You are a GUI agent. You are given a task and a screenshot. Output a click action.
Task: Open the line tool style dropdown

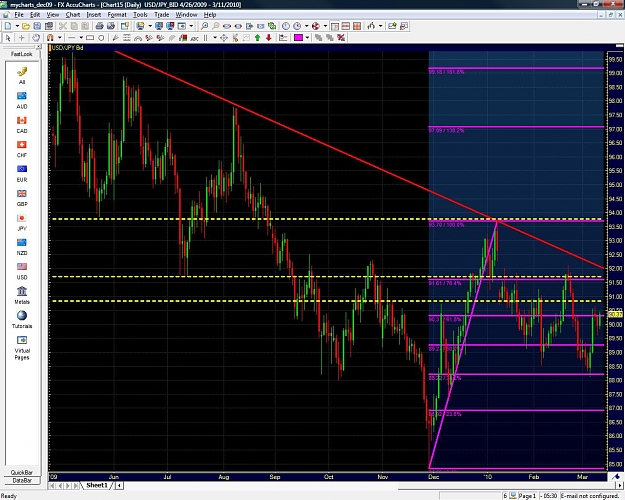pos(81,38)
